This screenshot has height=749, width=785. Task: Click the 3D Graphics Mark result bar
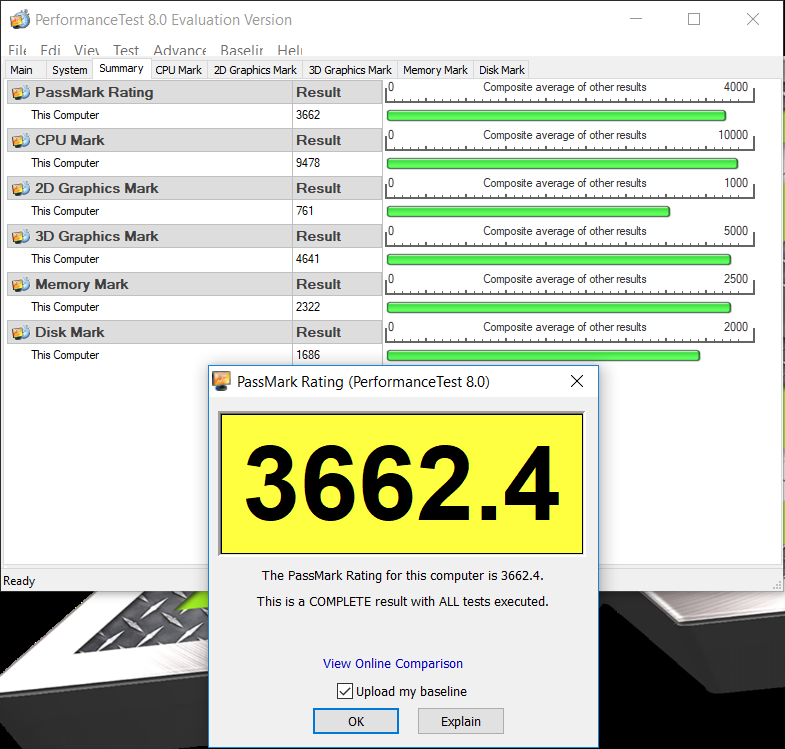click(x=559, y=259)
